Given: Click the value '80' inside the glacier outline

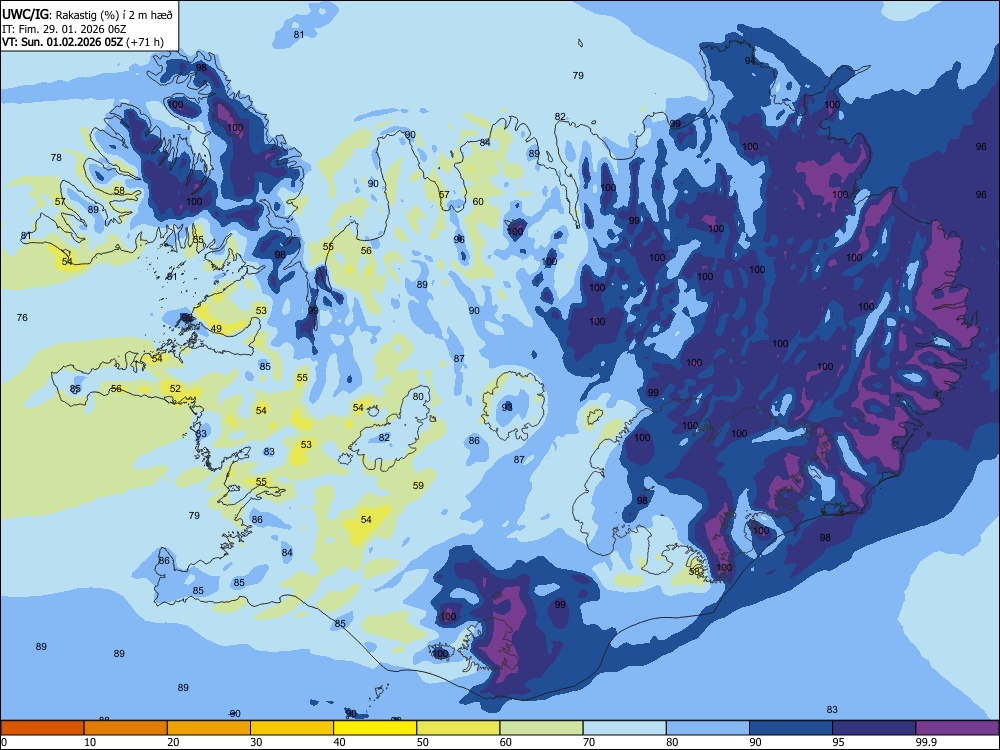Looking at the screenshot, I should tap(418, 396).
